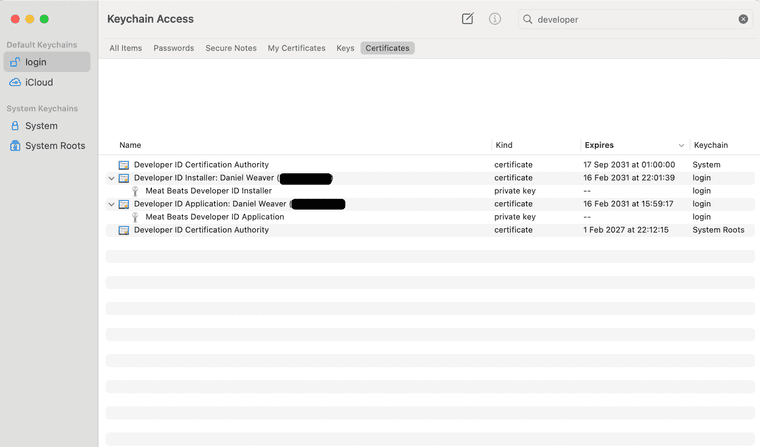Image resolution: width=760 pixels, height=447 pixels.
Task: Click expiry date 17 Sep 2031 at 01:00:00
Action: (629, 165)
